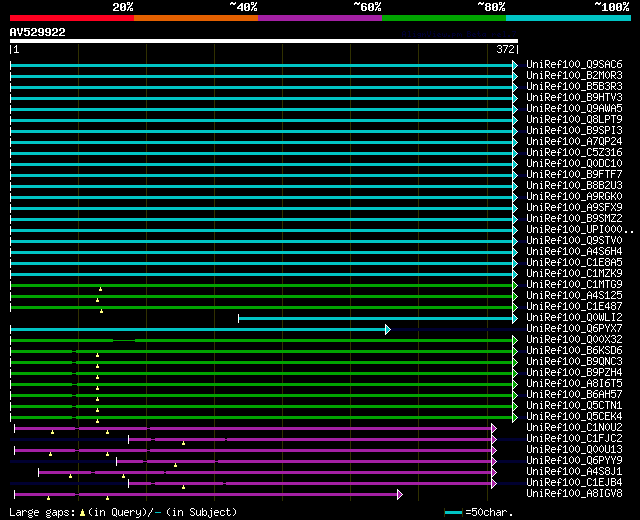Click the UniRef100_B6KSD6 label
Screen dimensions: 640x520
[x=574, y=351]
